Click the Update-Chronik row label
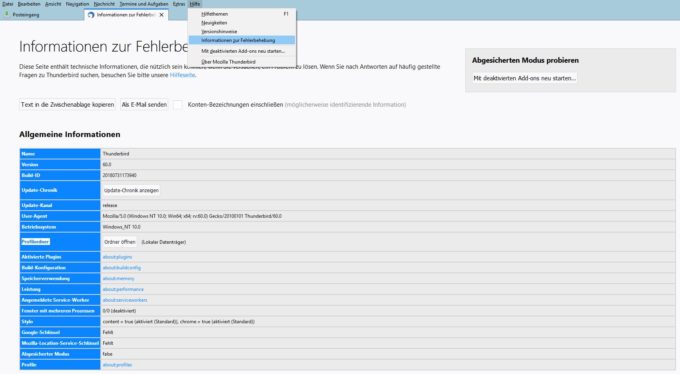This screenshot has width=680, height=374. [x=39, y=190]
